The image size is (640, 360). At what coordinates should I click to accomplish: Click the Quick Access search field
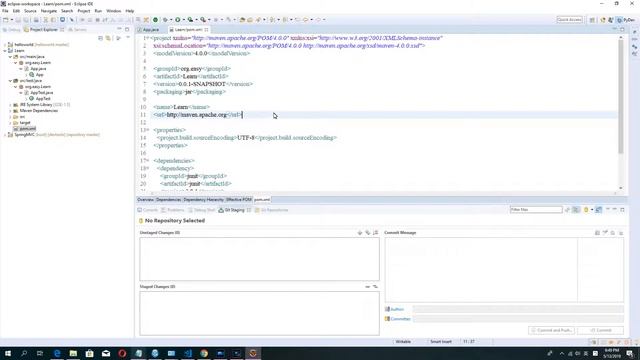coord(569,20)
